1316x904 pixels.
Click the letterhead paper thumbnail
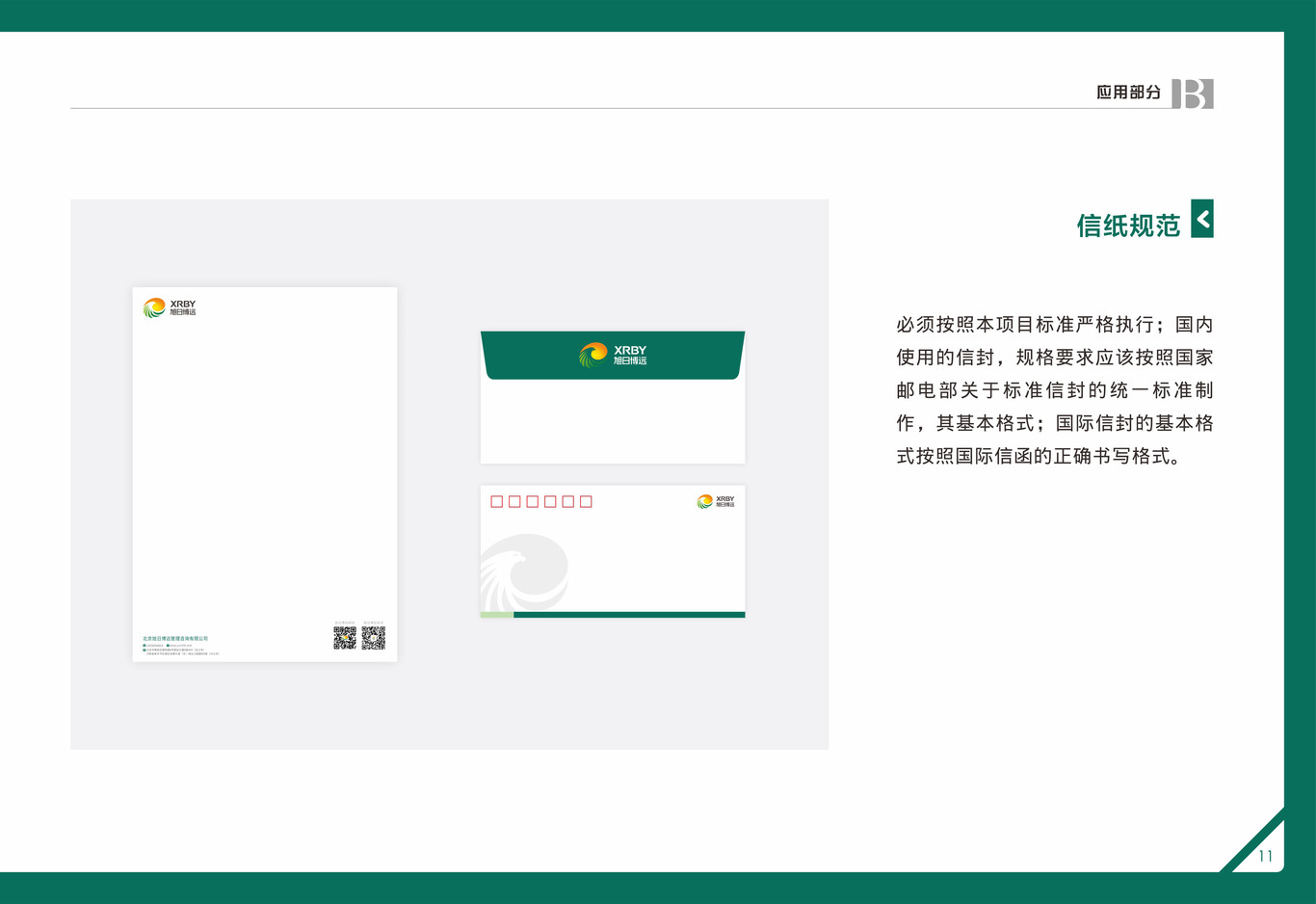[x=265, y=474]
